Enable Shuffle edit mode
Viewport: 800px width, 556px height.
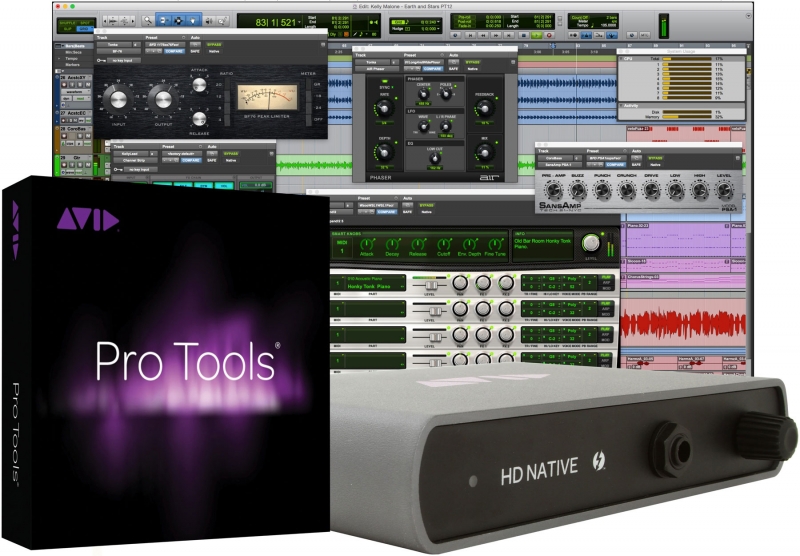[x=67, y=23]
